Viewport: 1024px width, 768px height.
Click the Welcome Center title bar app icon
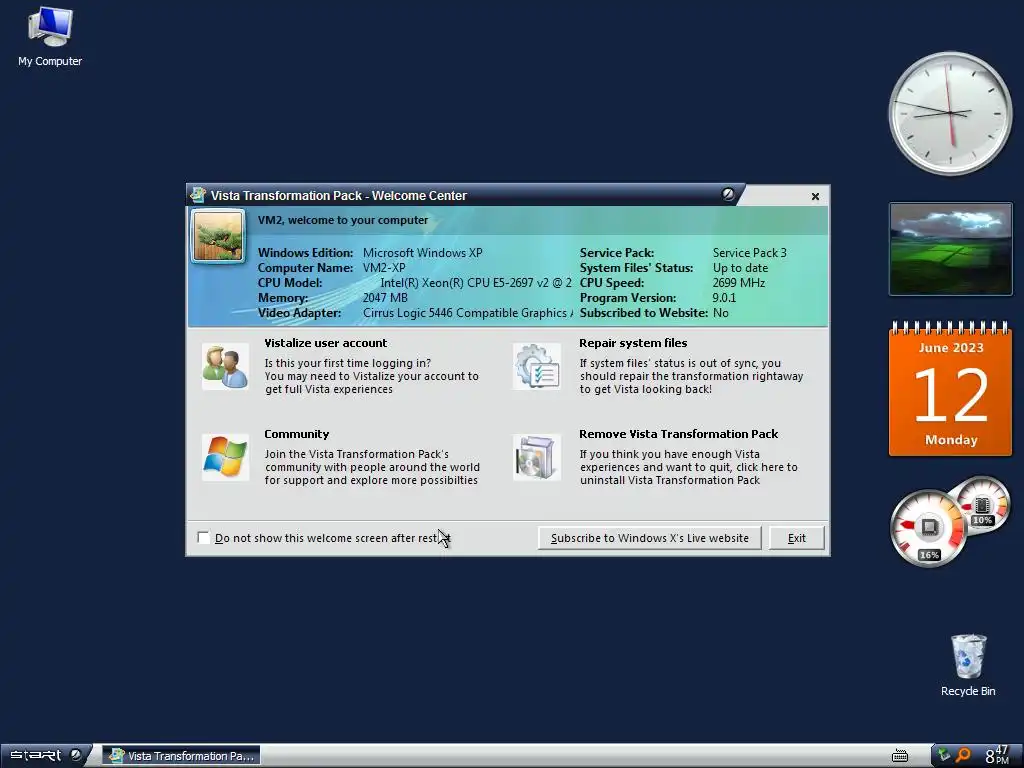click(x=198, y=195)
